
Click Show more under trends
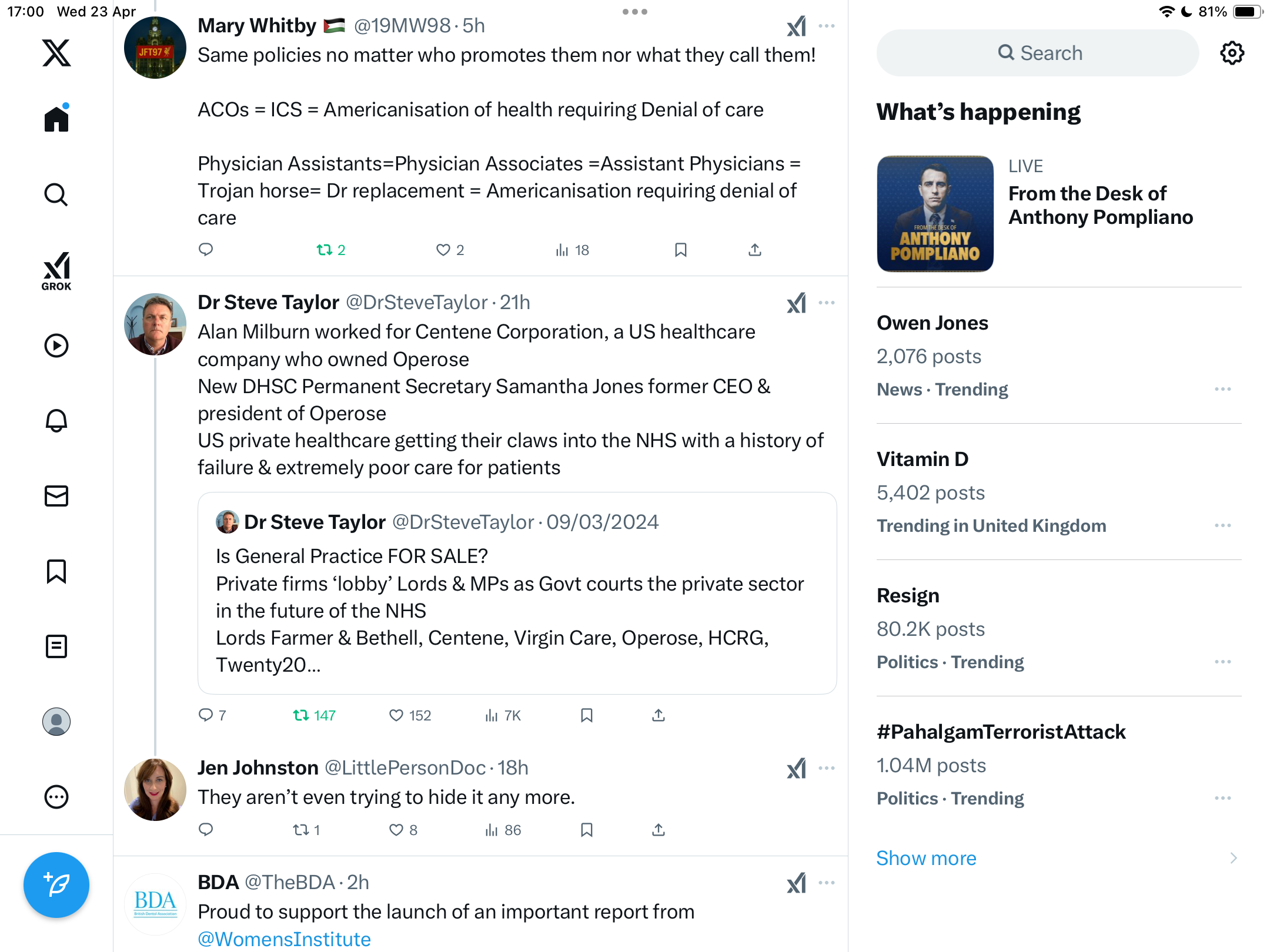pos(926,858)
